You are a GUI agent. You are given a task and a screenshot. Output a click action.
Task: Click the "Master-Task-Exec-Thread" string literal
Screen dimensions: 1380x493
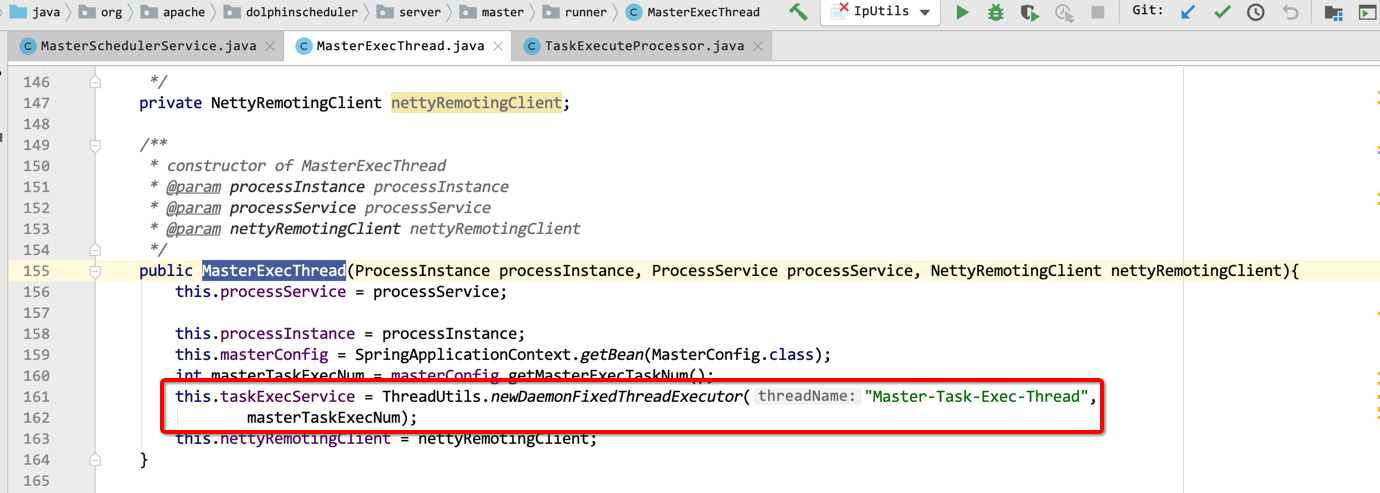pos(976,397)
